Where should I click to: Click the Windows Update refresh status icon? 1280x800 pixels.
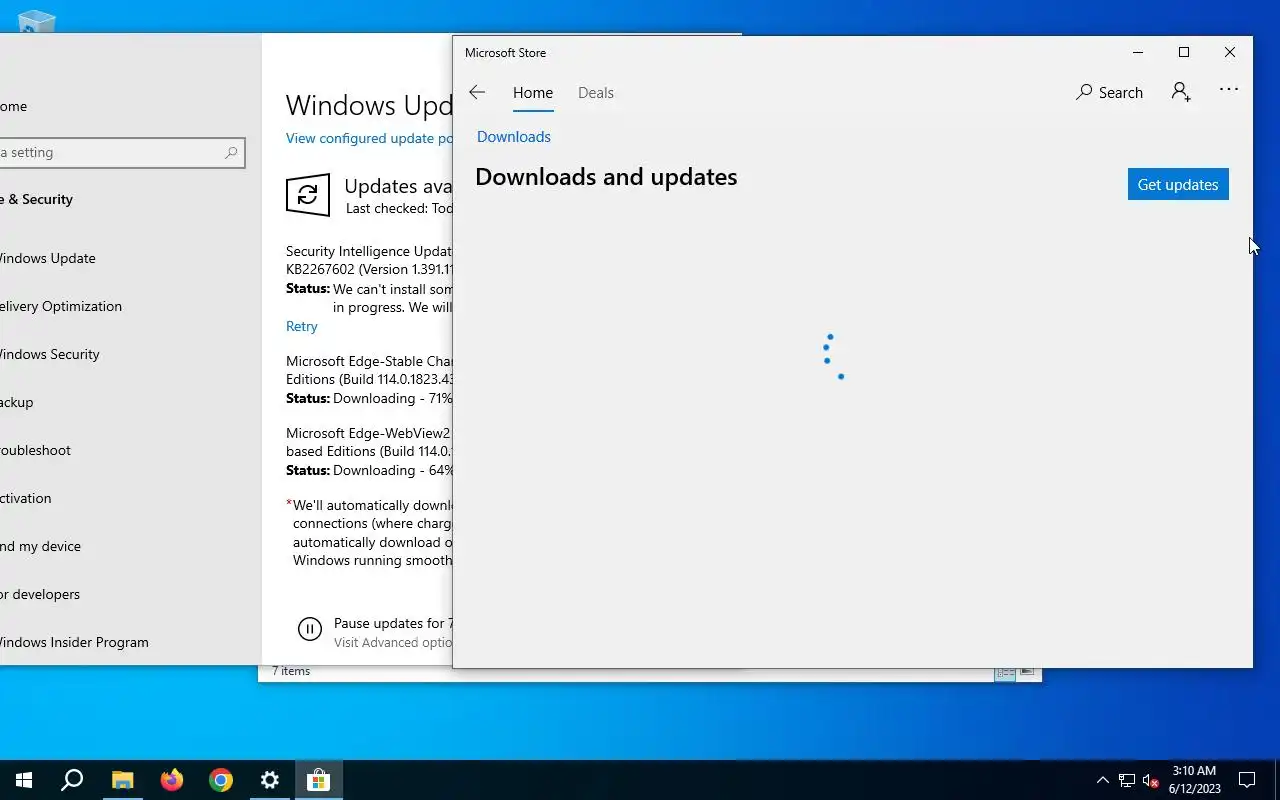(x=308, y=195)
